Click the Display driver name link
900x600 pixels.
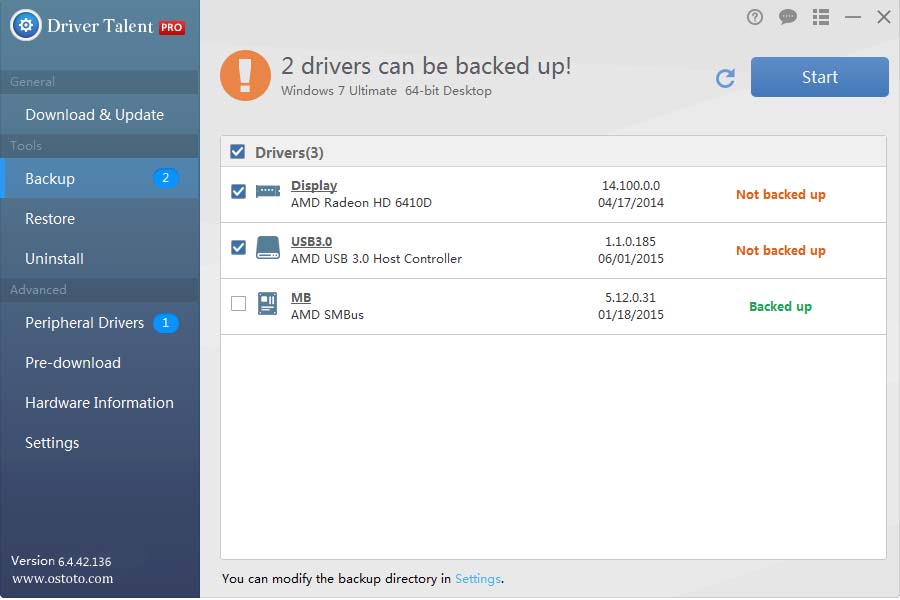[314, 185]
